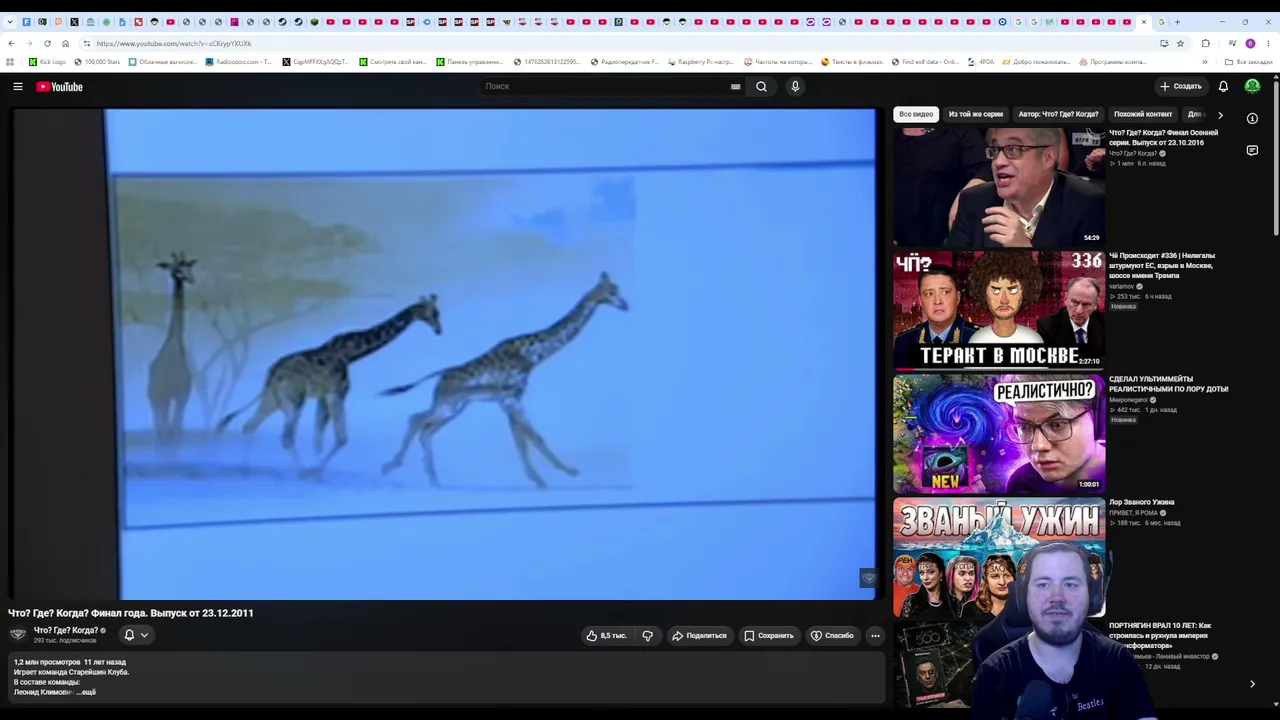Open YouTube notifications bell

coord(1223,87)
